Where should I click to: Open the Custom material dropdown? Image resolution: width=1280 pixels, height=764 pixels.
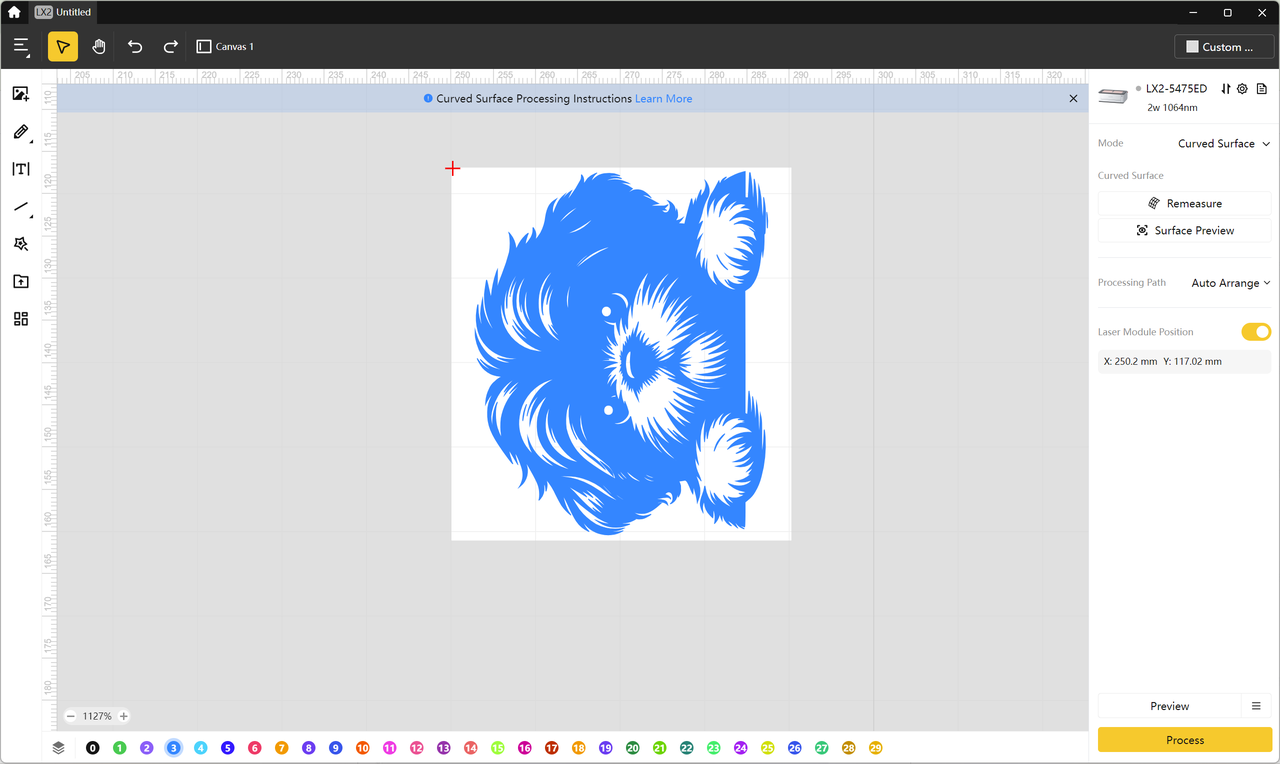click(x=1223, y=47)
